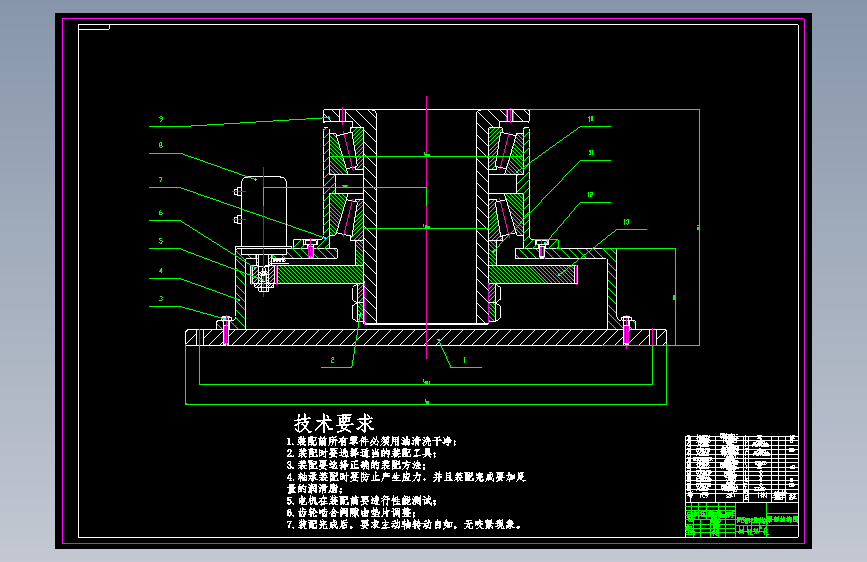This screenshot has width=867, height=562.
Task: Select part callout number 1
Action: [x=464, y=360]
